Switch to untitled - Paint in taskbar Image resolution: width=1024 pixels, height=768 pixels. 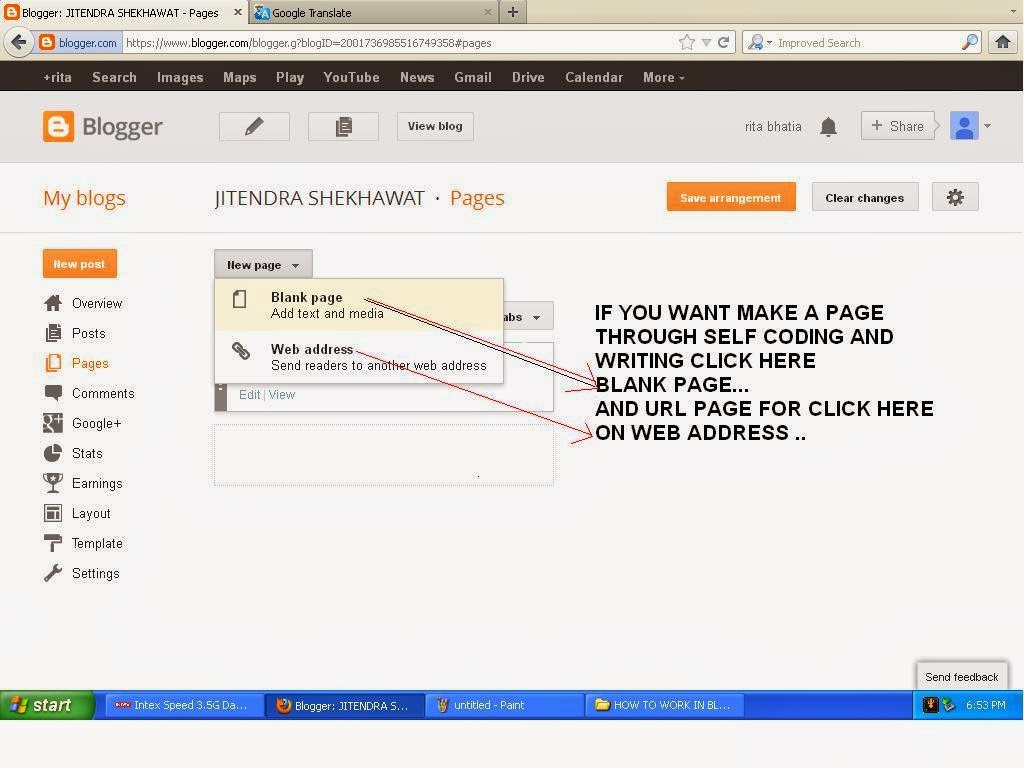point(504,705)
